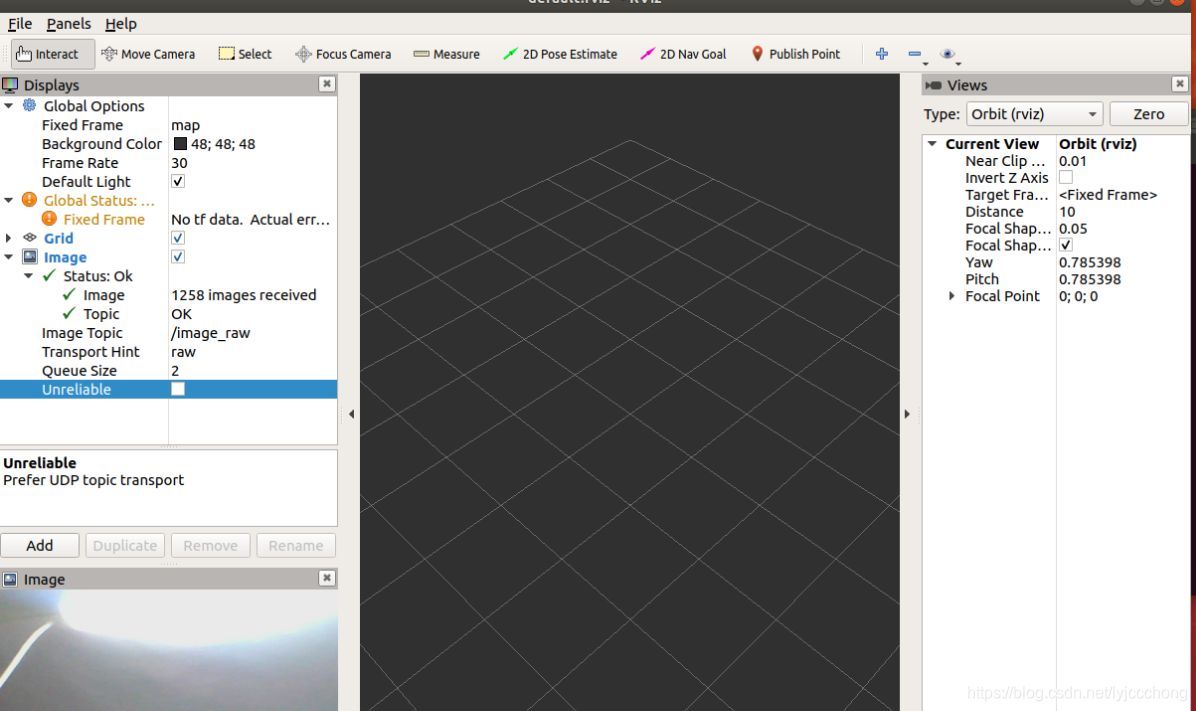Close the Views panel

coord(1179,84)
